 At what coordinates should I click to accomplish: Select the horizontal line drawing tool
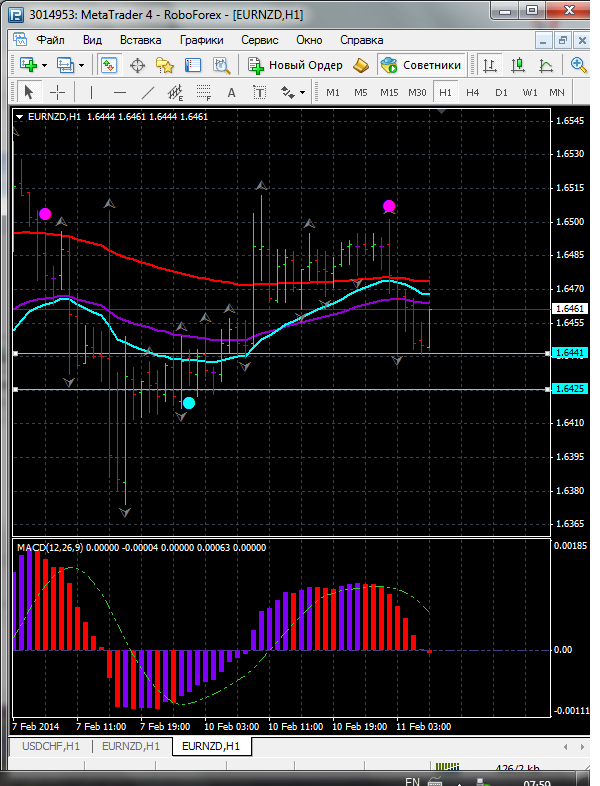120,92
